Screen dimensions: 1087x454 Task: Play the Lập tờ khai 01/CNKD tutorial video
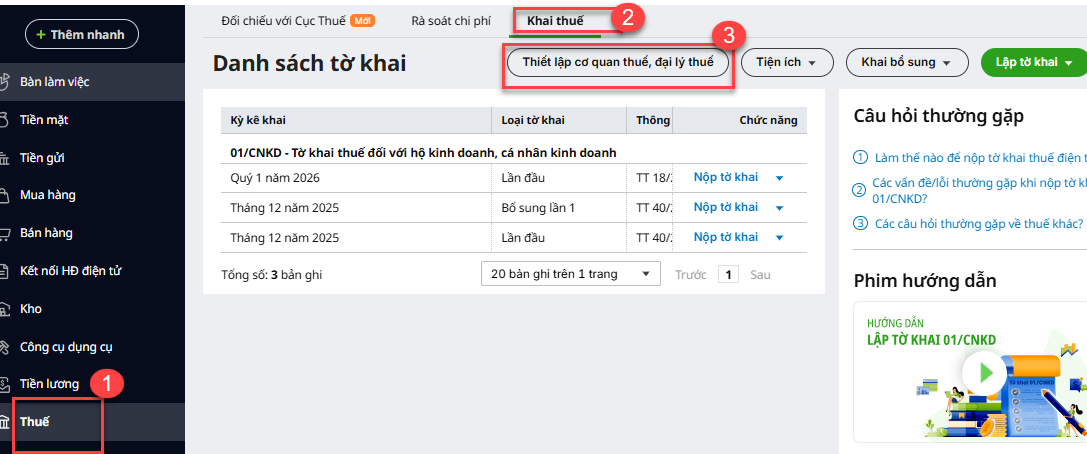(x=986, y=373)
